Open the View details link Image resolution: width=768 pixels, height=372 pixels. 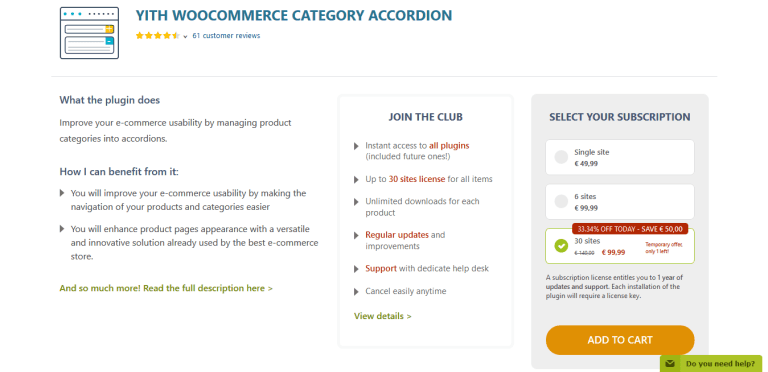[x=383, y=316]
